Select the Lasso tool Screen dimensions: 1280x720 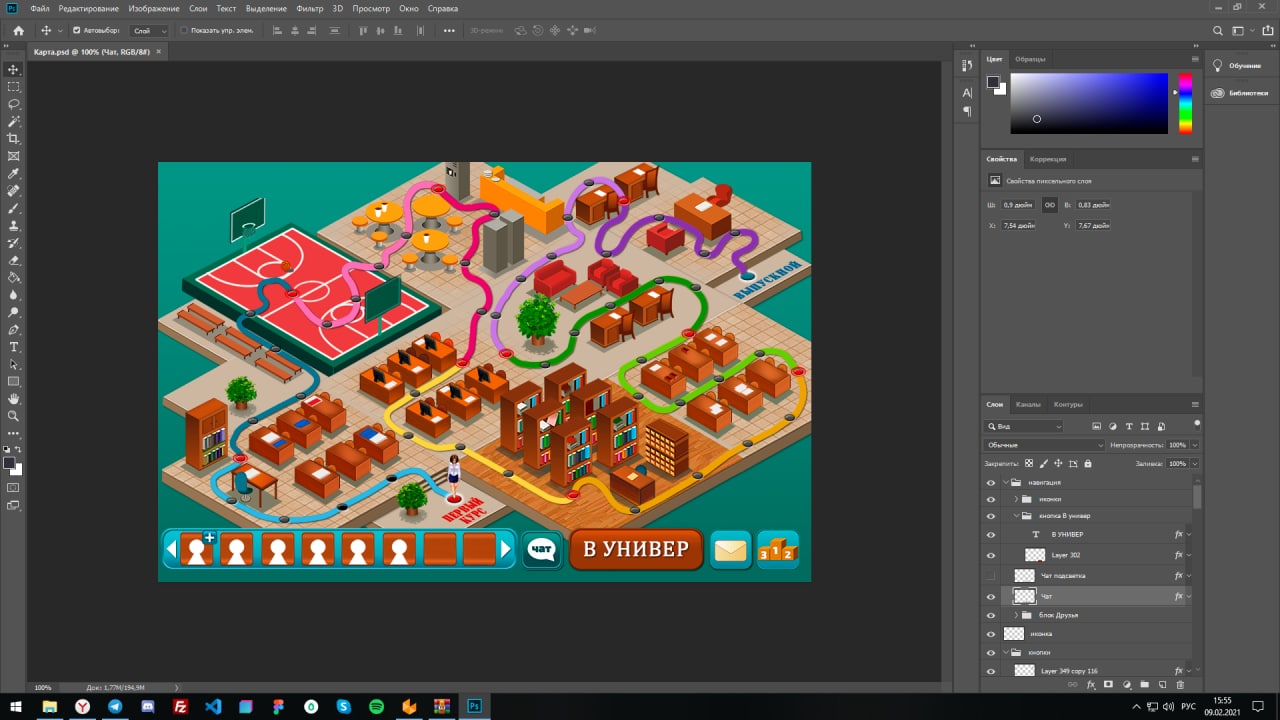pos(14,104)
